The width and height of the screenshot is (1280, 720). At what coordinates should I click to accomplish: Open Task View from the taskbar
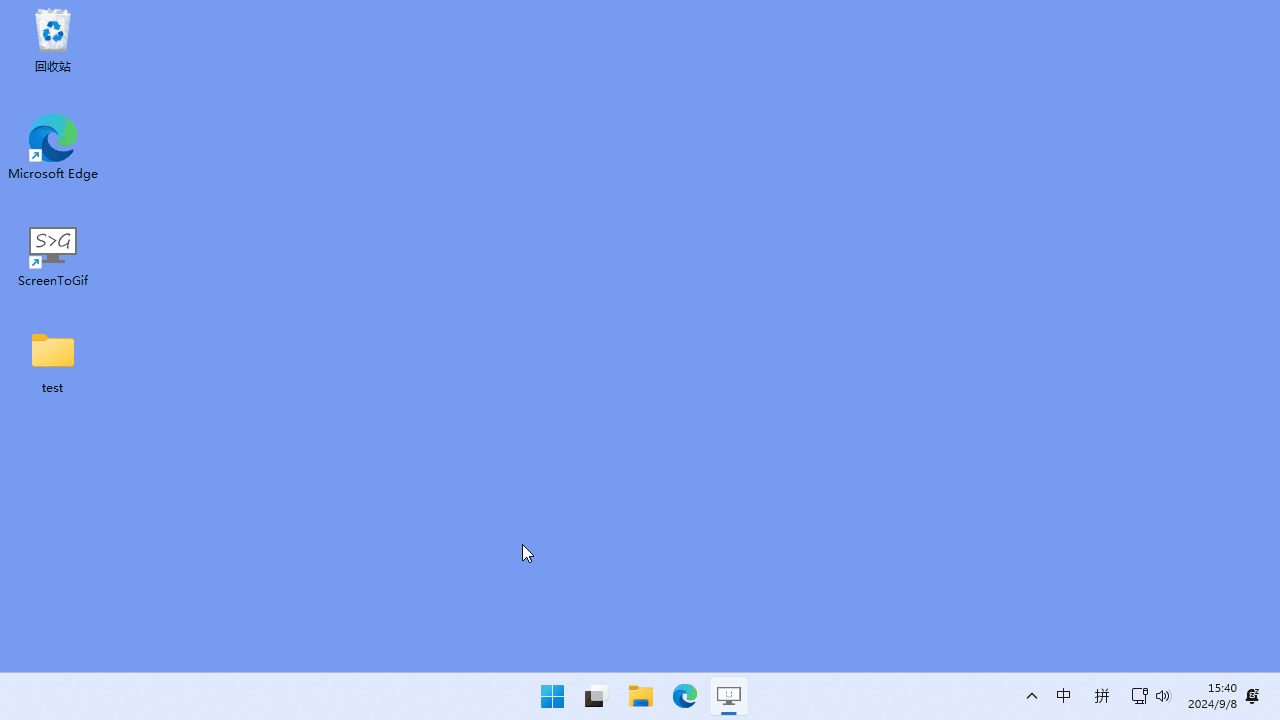click(597, 696)
